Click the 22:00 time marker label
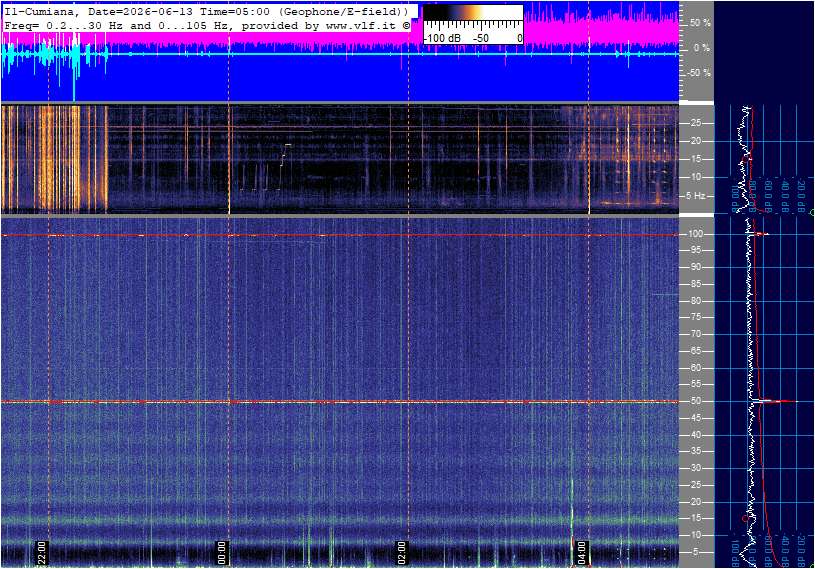This screenshot has height=569, width=815. (42, 553)
